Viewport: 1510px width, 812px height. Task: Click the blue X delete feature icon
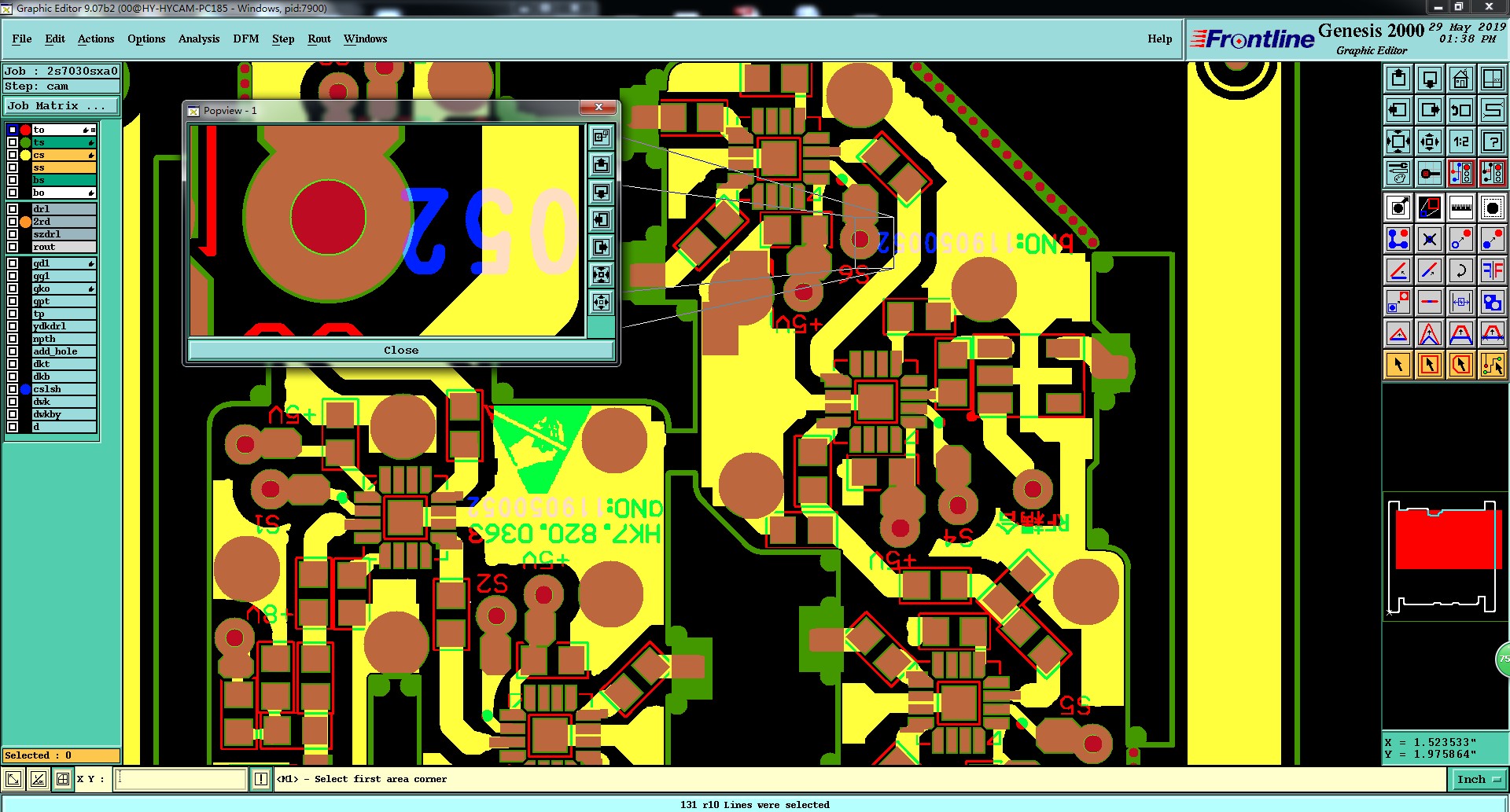[1430, 239]
